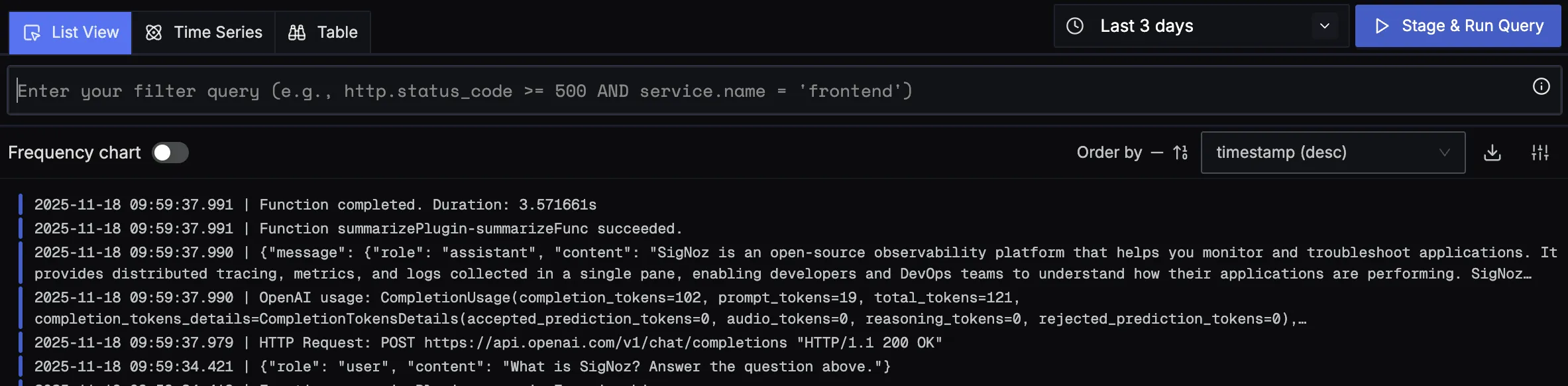Click the List View icon

(32, 32)
